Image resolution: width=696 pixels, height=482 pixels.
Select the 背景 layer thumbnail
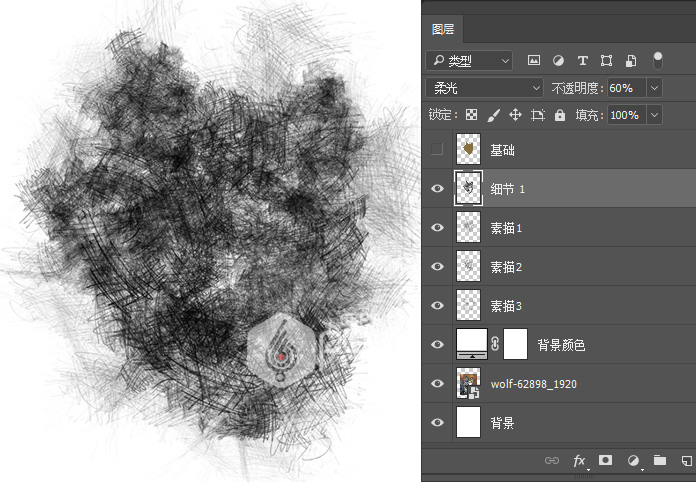(468, 422)
